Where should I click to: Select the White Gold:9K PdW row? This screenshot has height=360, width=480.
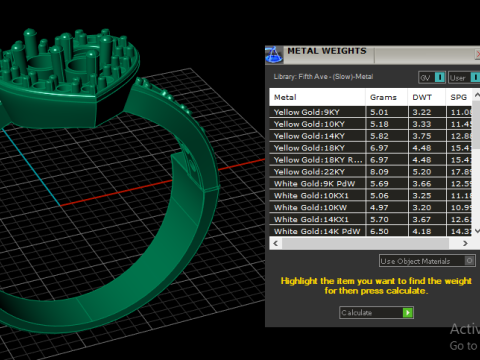click(370, 184)
